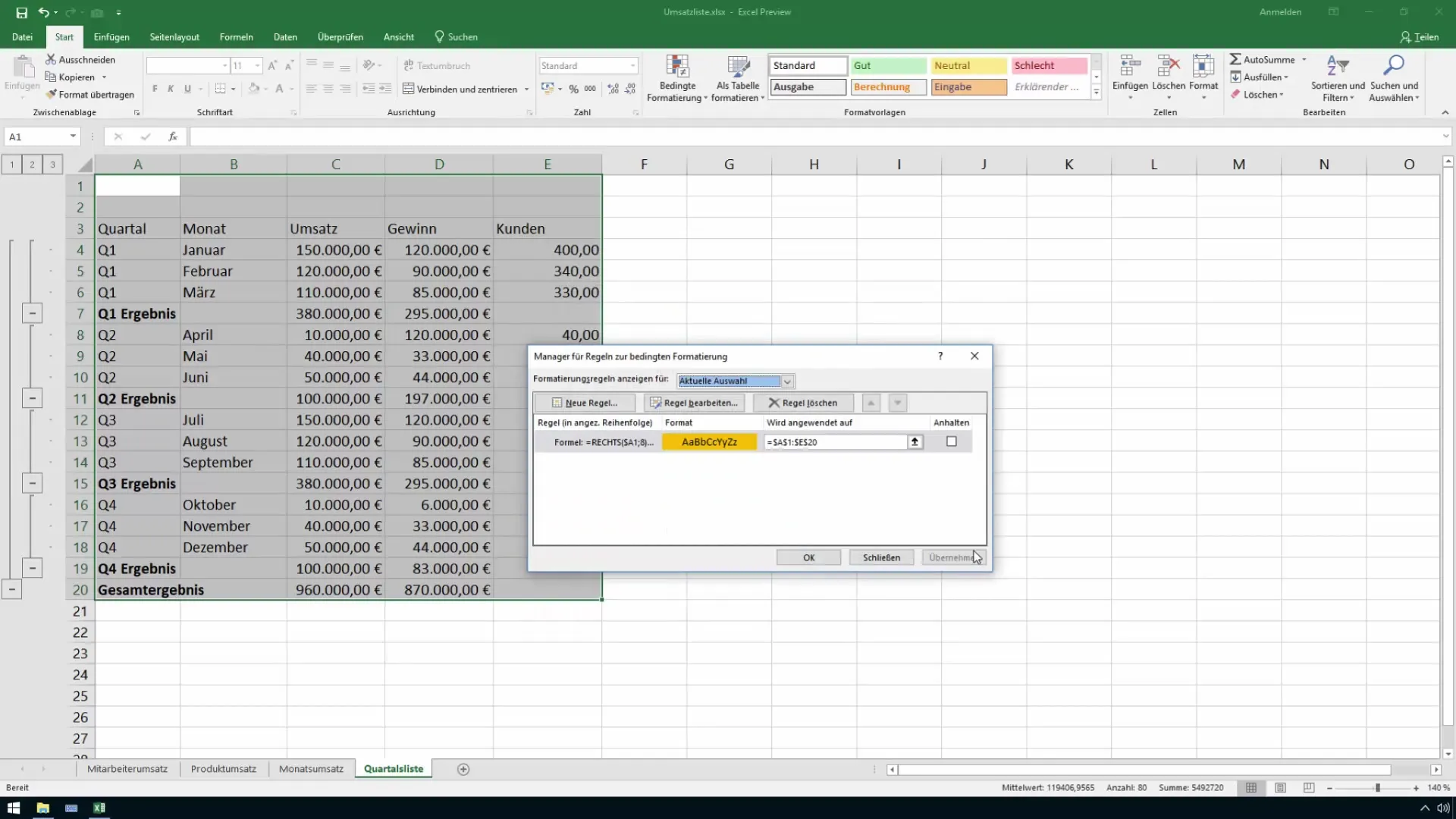Collapse the Q1 Ergebnis outline group

(32, 313)
